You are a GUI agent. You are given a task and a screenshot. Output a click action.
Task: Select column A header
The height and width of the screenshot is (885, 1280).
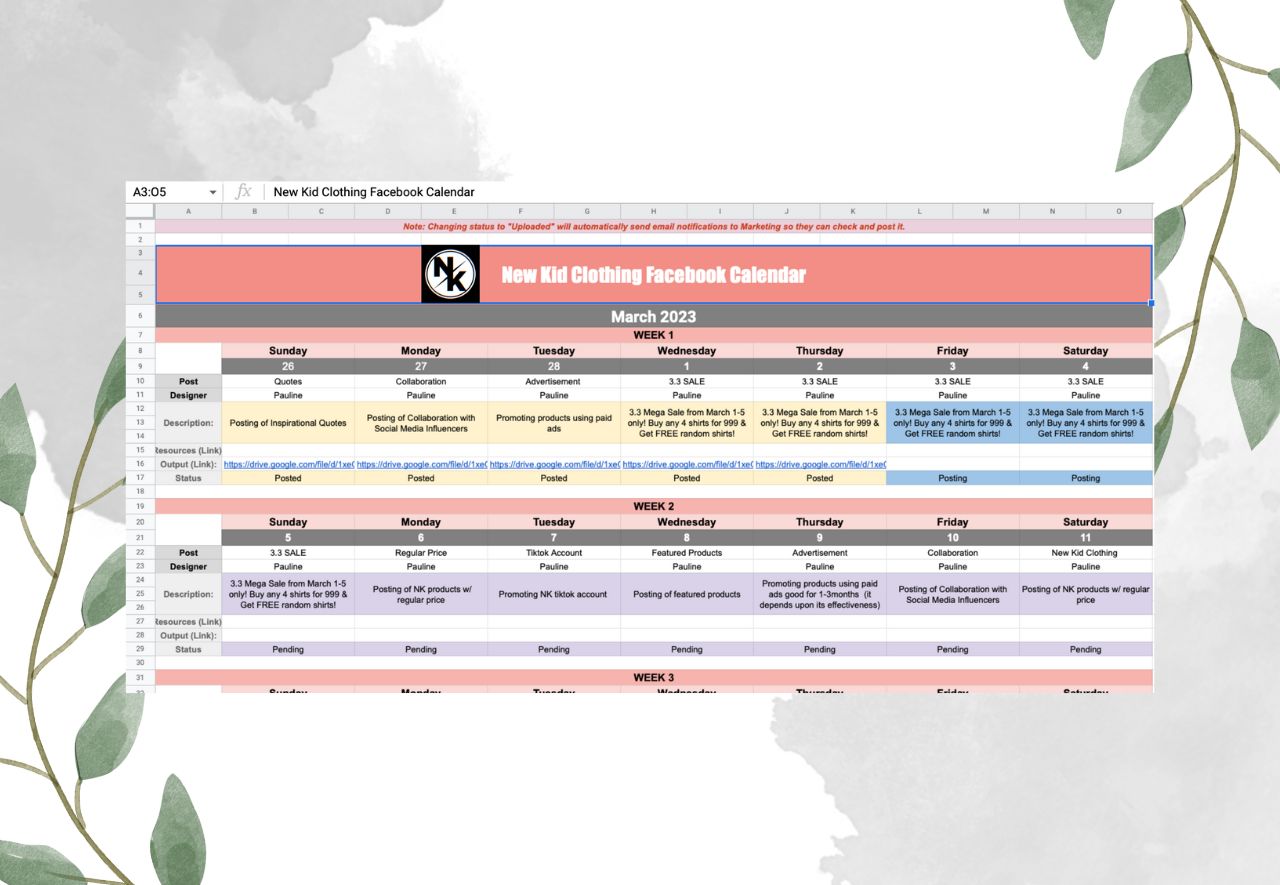188,211
